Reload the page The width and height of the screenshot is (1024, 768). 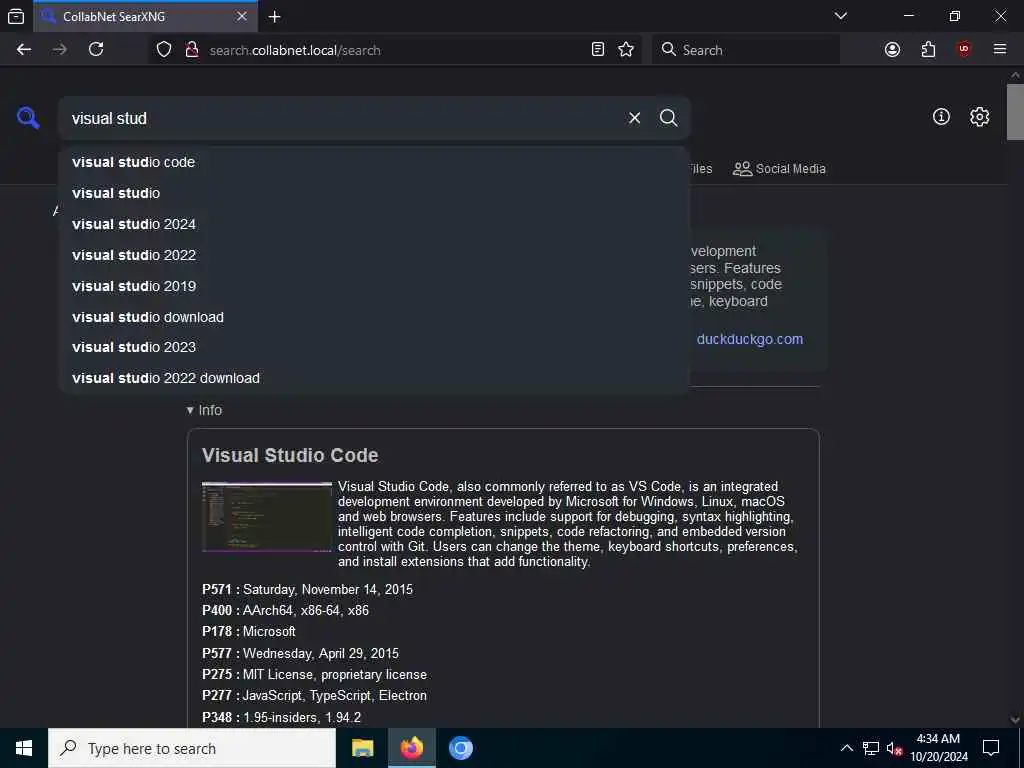[96, 50]
